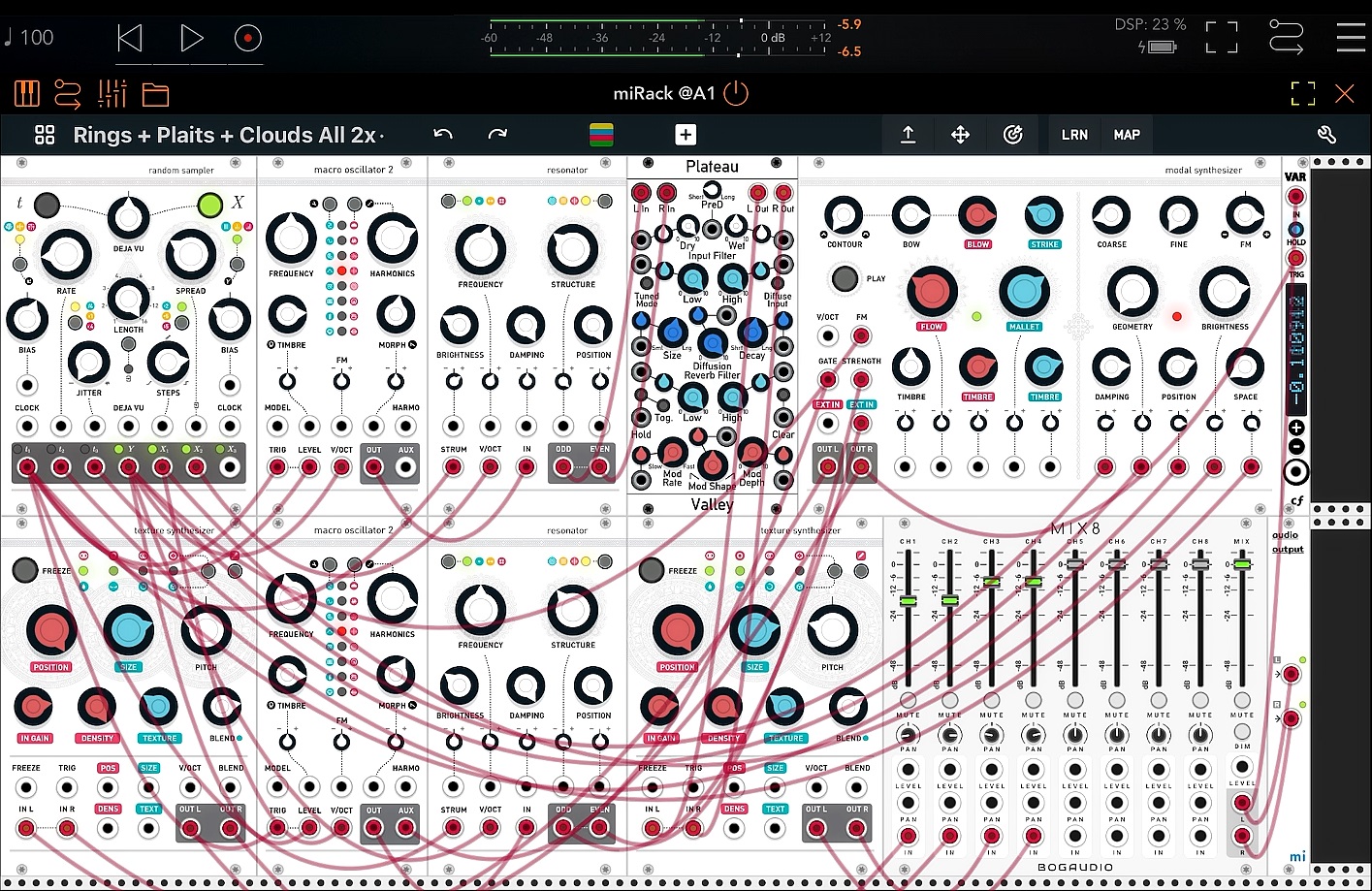
Task: Click the red FLOW knob
Action: (x=932, y=291)
